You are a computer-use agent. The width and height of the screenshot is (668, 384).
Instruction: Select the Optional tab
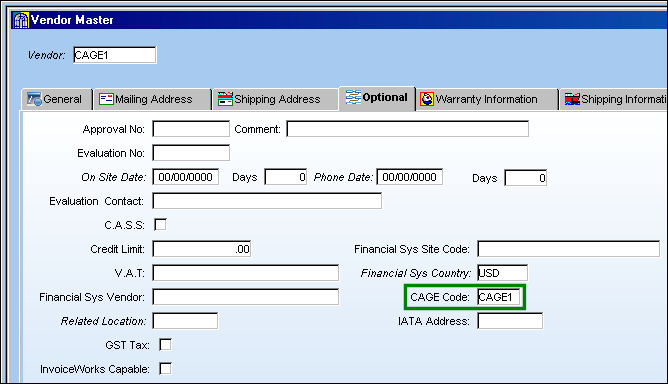(377, 98)
